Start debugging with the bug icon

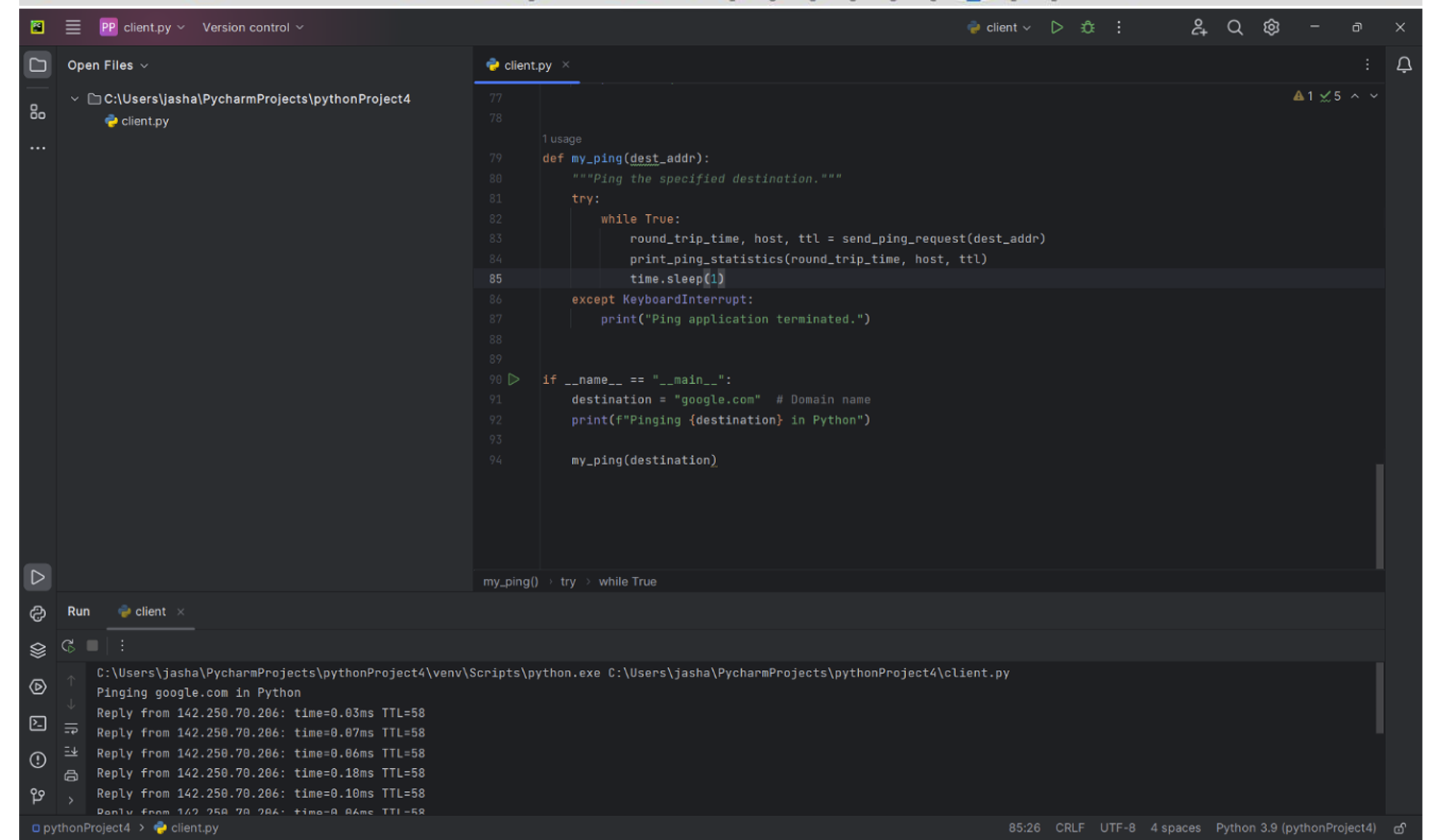coord(1087,27)
